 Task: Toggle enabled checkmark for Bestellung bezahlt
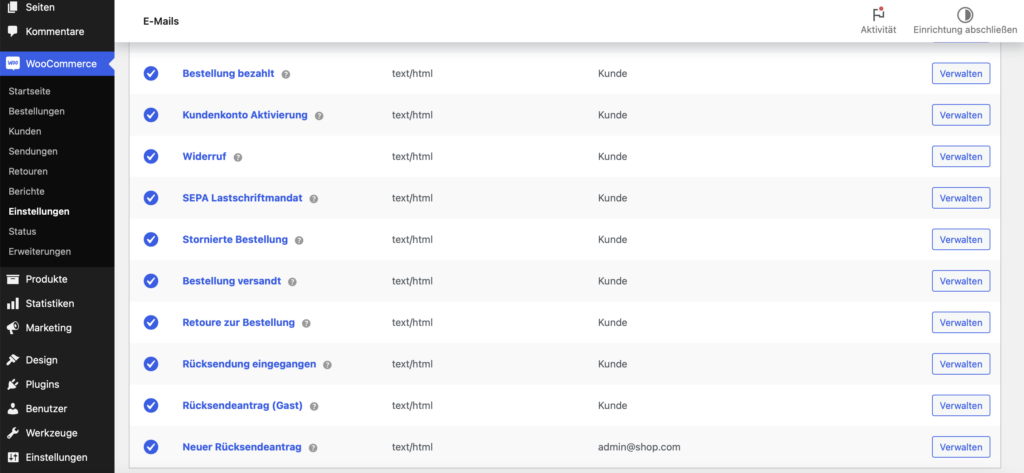pos(151,74)
